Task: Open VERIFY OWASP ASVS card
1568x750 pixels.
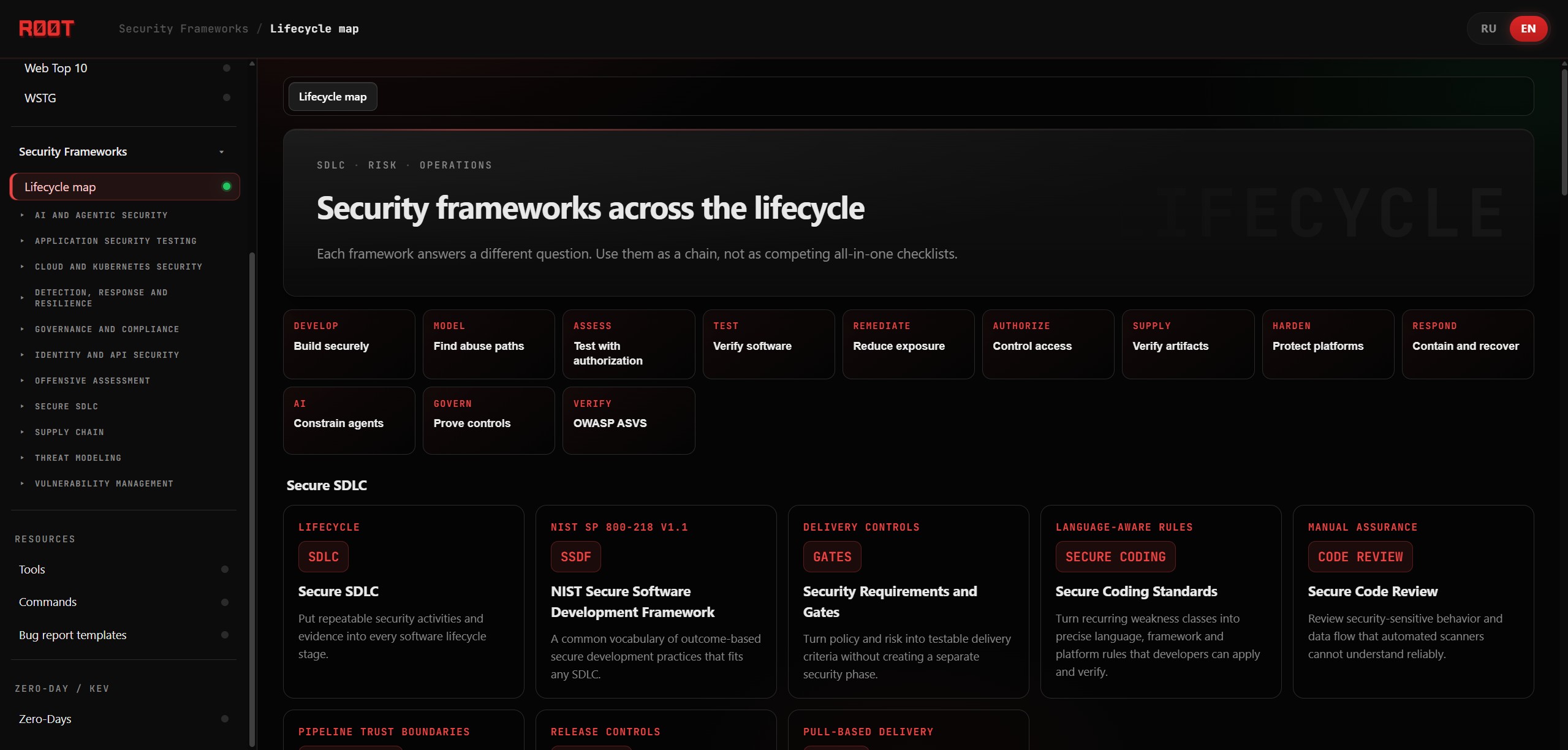Action: coord(629,420)
